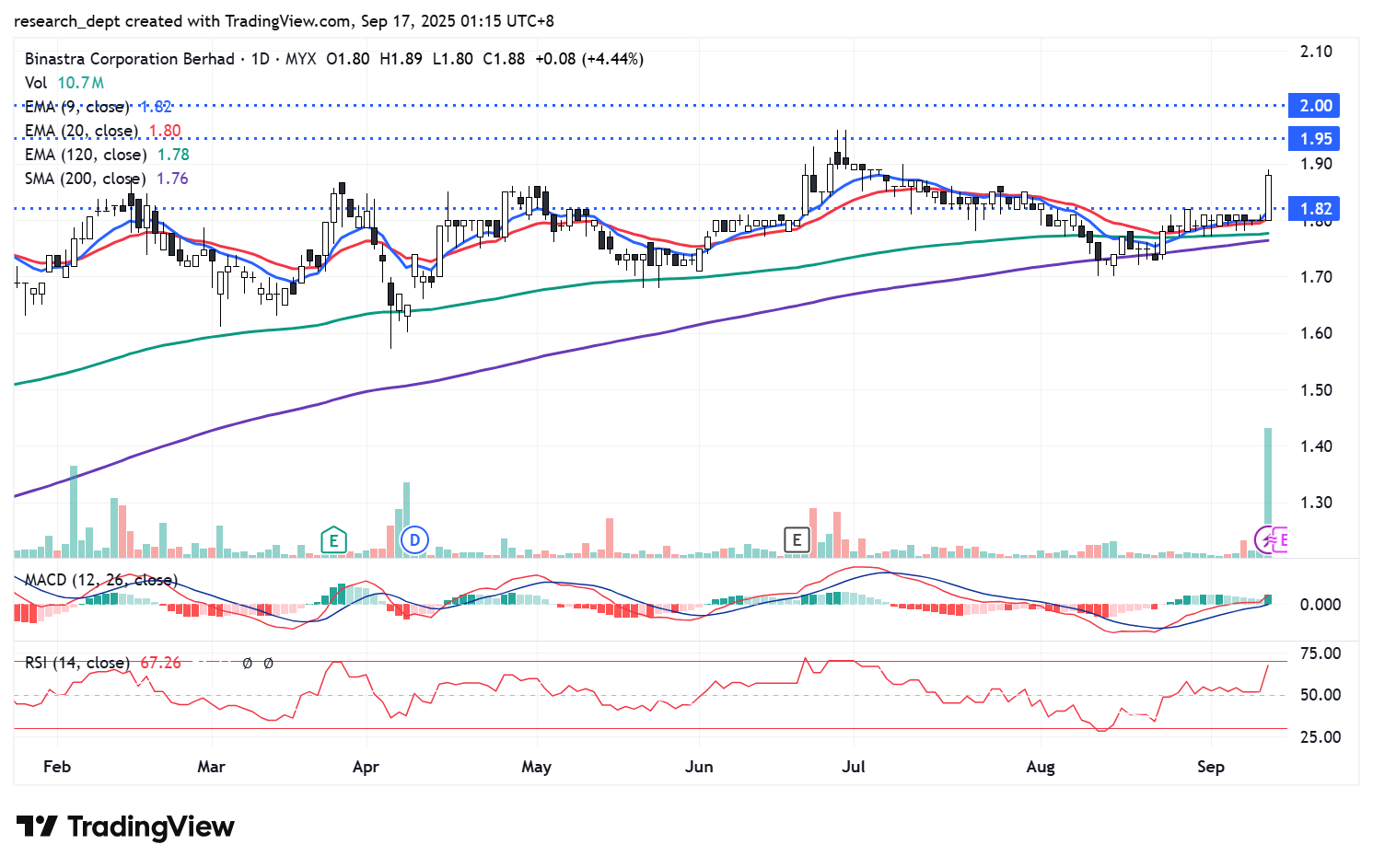This screenshot has height=868, width=1373.
Task: Select the EMA (20, close) indicator legend
Action: [x=81, y=131]
